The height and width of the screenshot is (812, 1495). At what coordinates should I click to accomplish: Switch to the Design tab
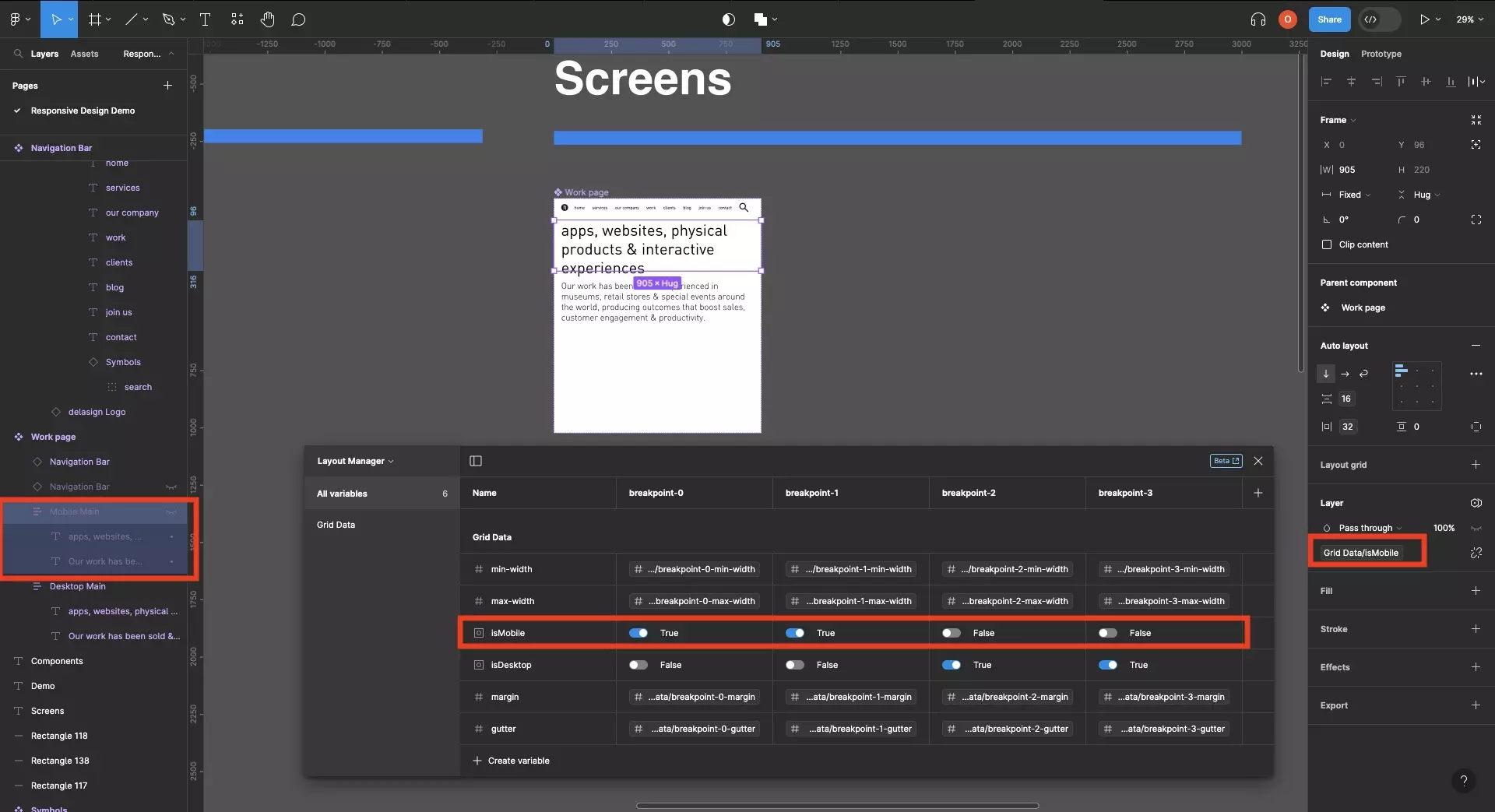click(1334, 54)
